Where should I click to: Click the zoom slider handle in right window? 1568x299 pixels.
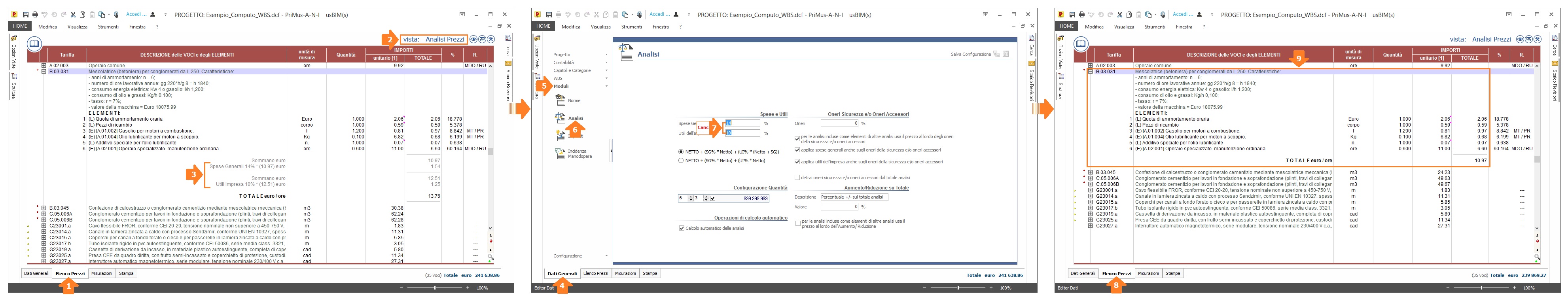[x=1481, y=288]
